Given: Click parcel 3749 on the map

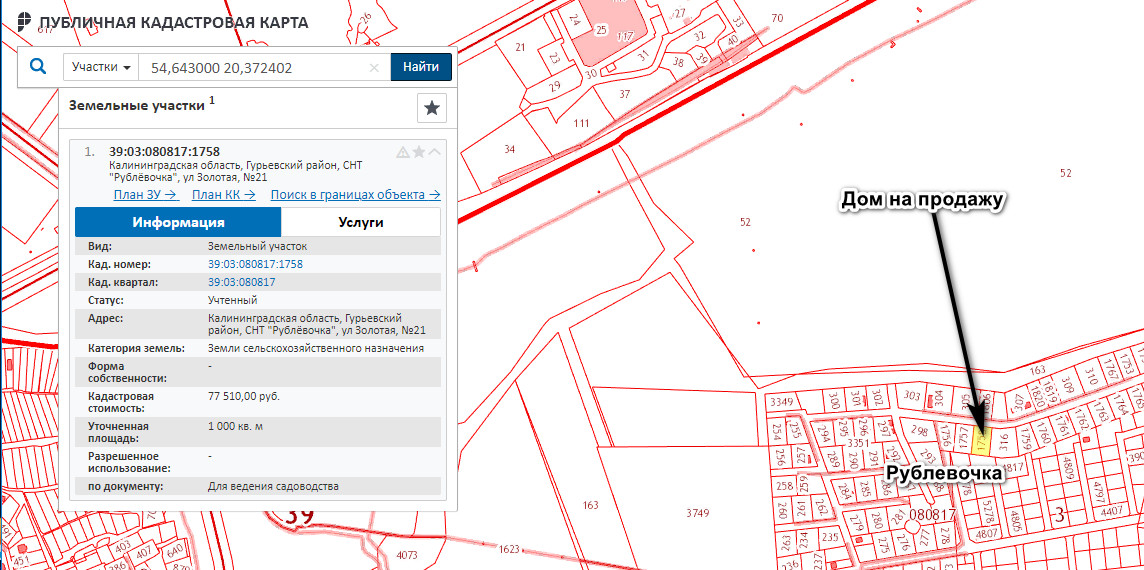Looking at the screenshot, I should (697, 513).
